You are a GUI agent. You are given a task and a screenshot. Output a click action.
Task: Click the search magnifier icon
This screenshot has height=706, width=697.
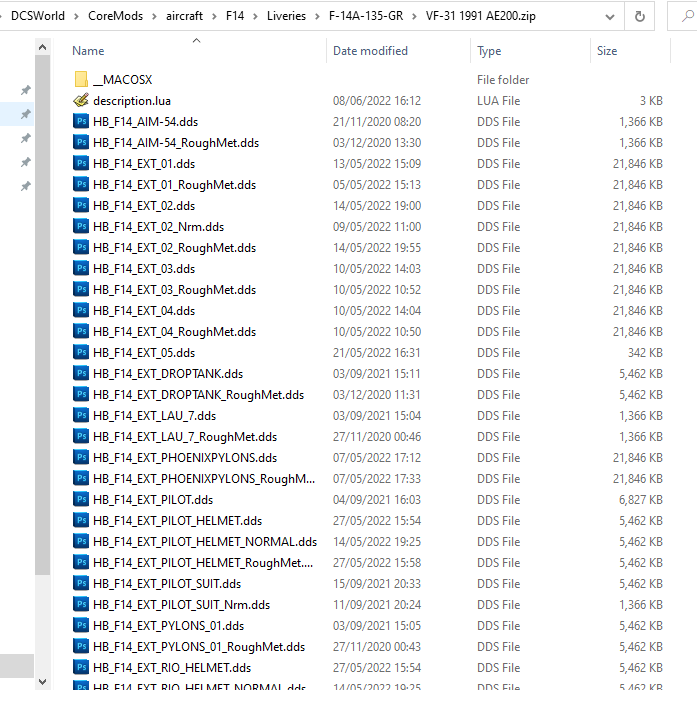point(688,17)
